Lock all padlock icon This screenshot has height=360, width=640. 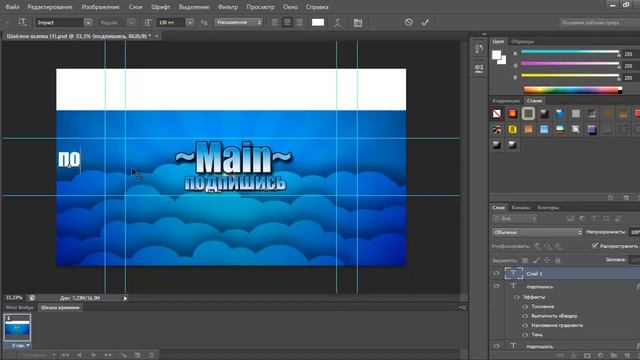[558, 260]
